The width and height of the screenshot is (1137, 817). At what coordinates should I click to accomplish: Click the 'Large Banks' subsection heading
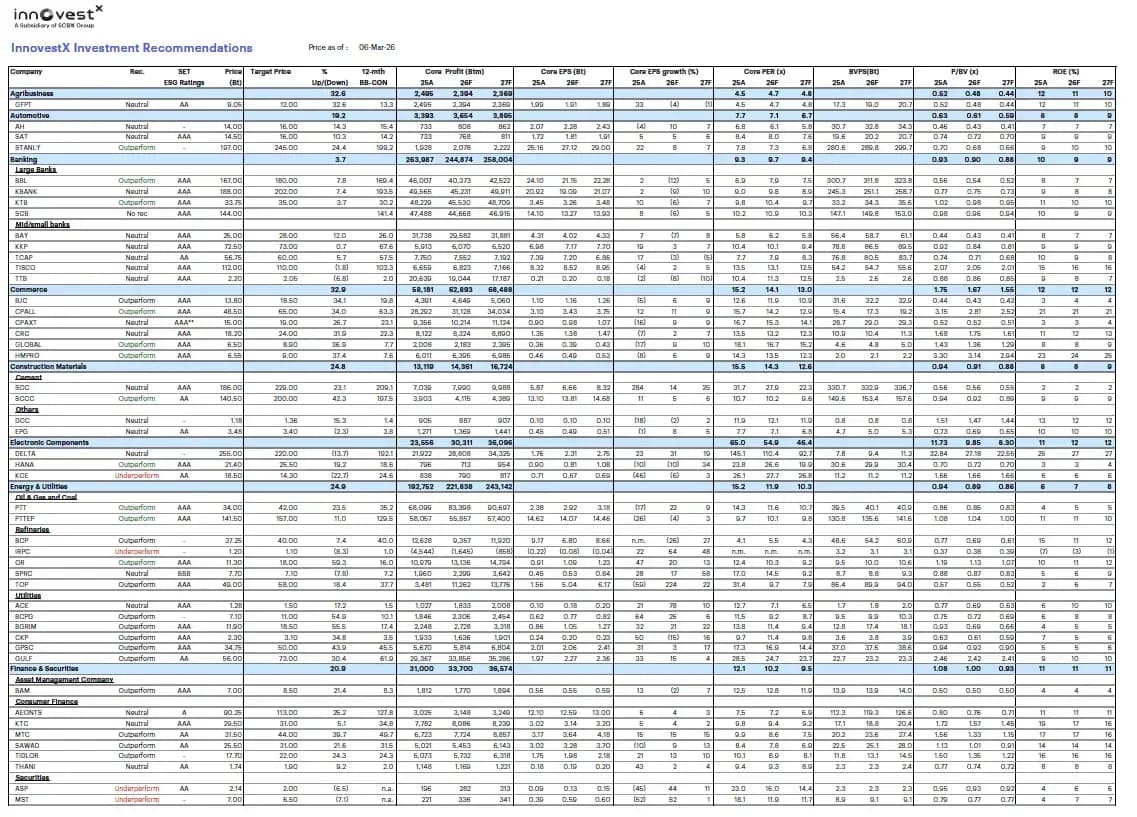pos(36,170)
